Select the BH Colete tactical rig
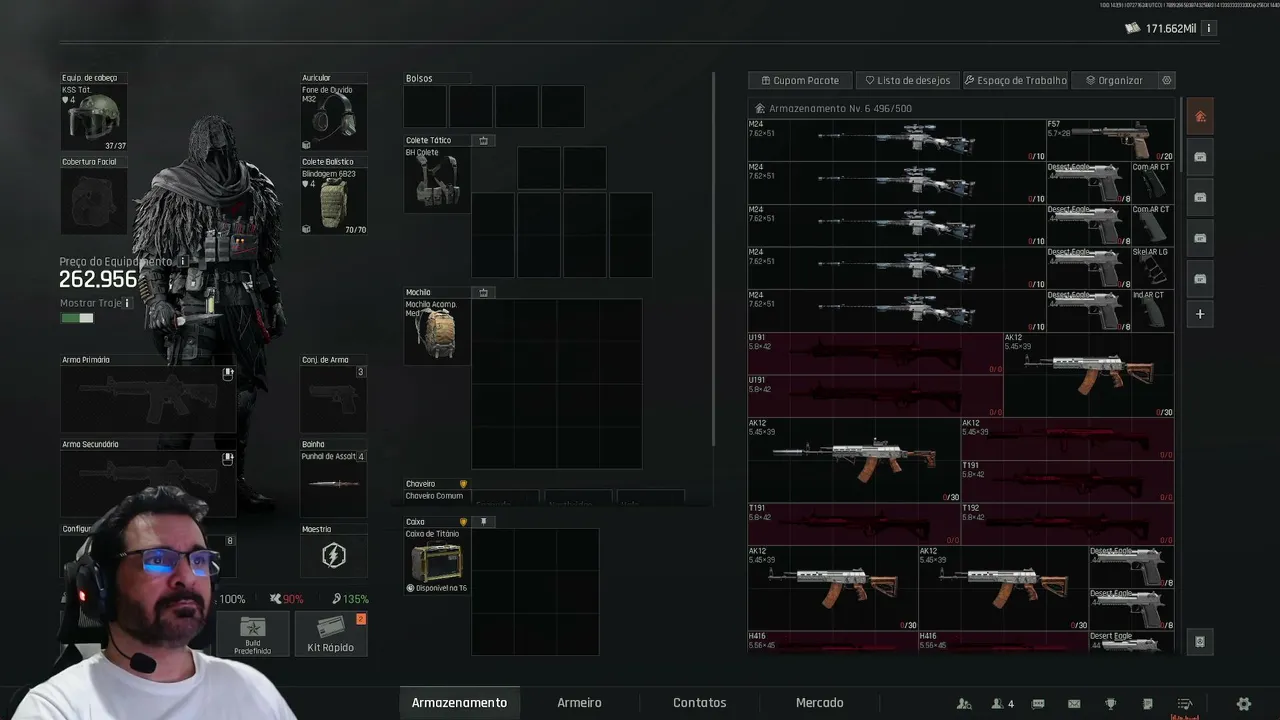The width and height of the screenshot is (1280, 720). tap(437, 180)
